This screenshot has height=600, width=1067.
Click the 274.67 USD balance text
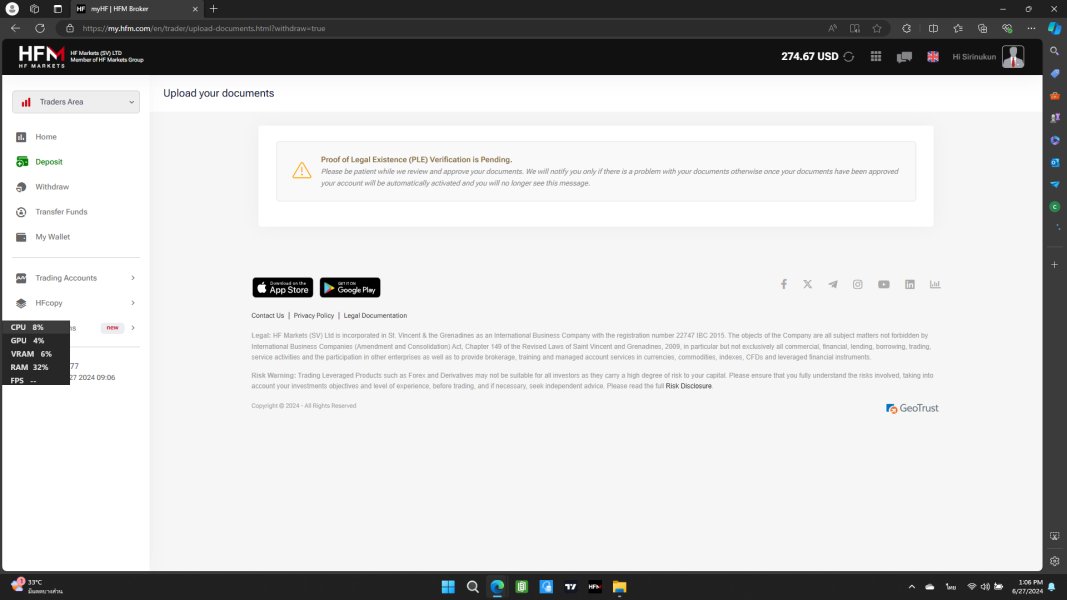[x=810, y=56]
